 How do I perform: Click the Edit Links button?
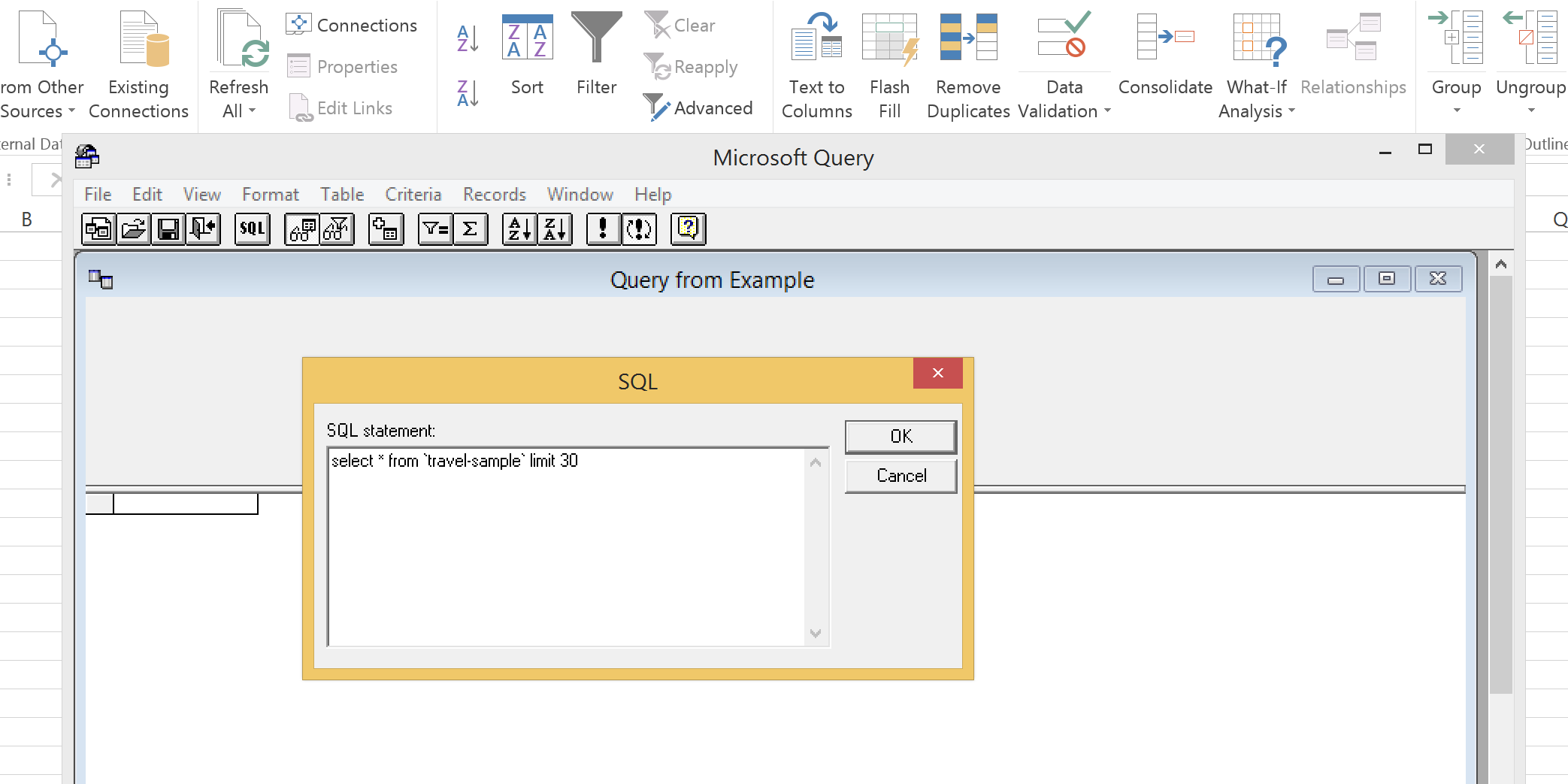(x=341, y=107)
